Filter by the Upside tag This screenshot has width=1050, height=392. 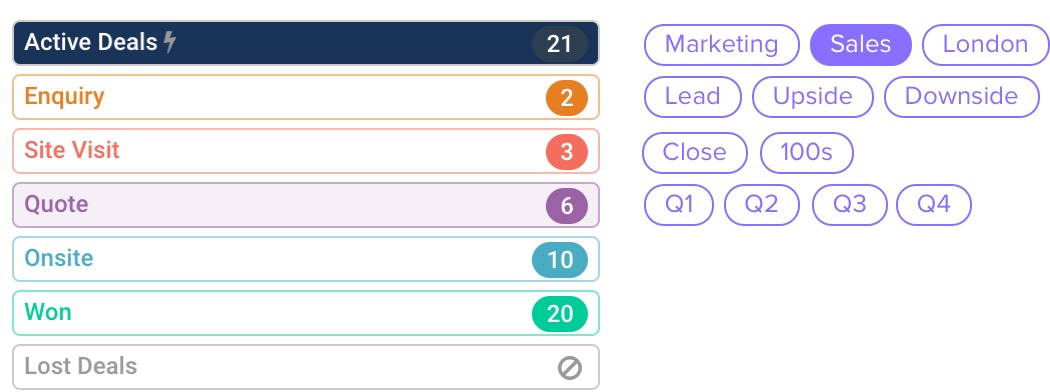coord(813,97)
